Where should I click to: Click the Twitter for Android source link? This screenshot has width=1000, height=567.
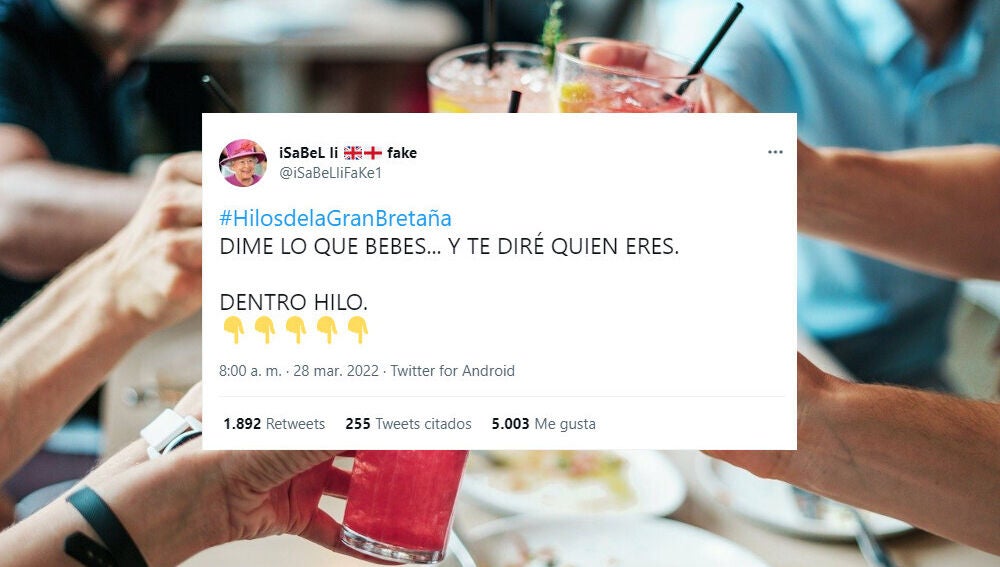(x=452, y=371)
